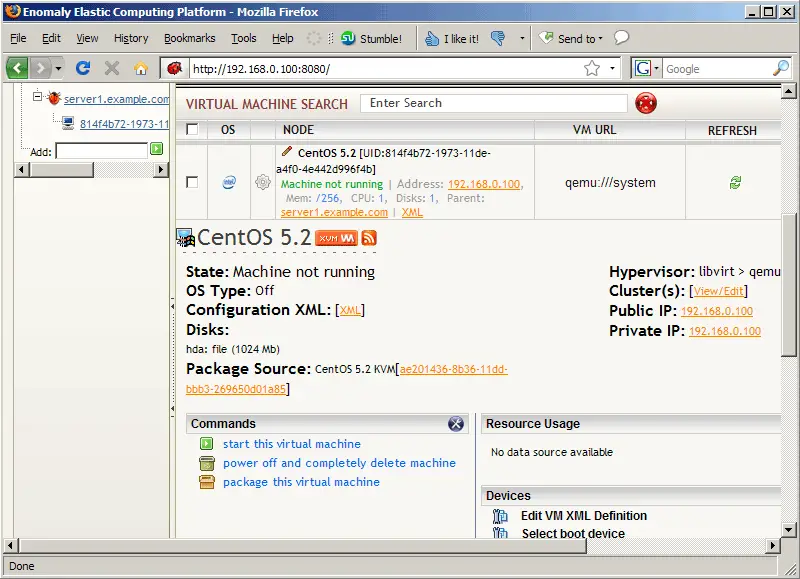Reload the page with the Refresh icon
This screenshot has height=579, width=800.
pos(83,68)
